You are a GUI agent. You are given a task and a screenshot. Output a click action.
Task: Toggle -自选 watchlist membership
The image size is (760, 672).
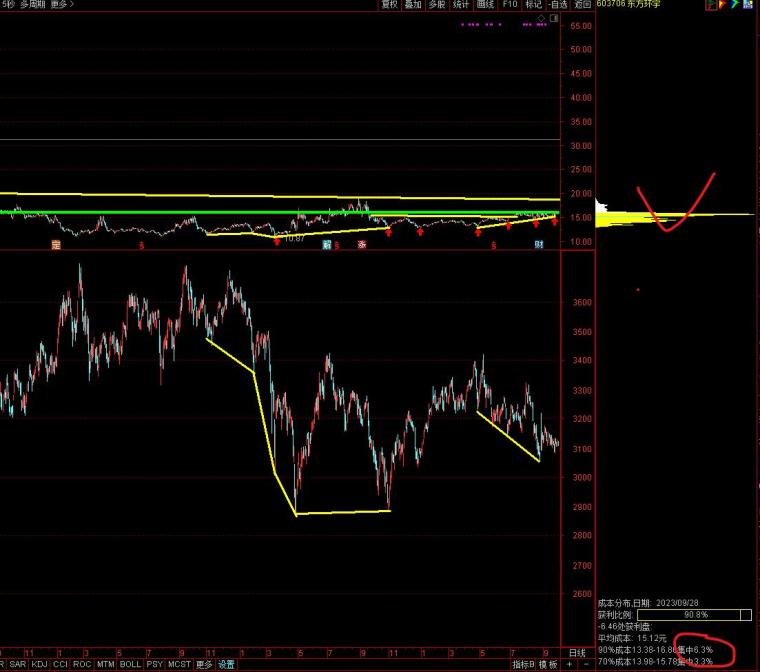click(x=558, y=4)
